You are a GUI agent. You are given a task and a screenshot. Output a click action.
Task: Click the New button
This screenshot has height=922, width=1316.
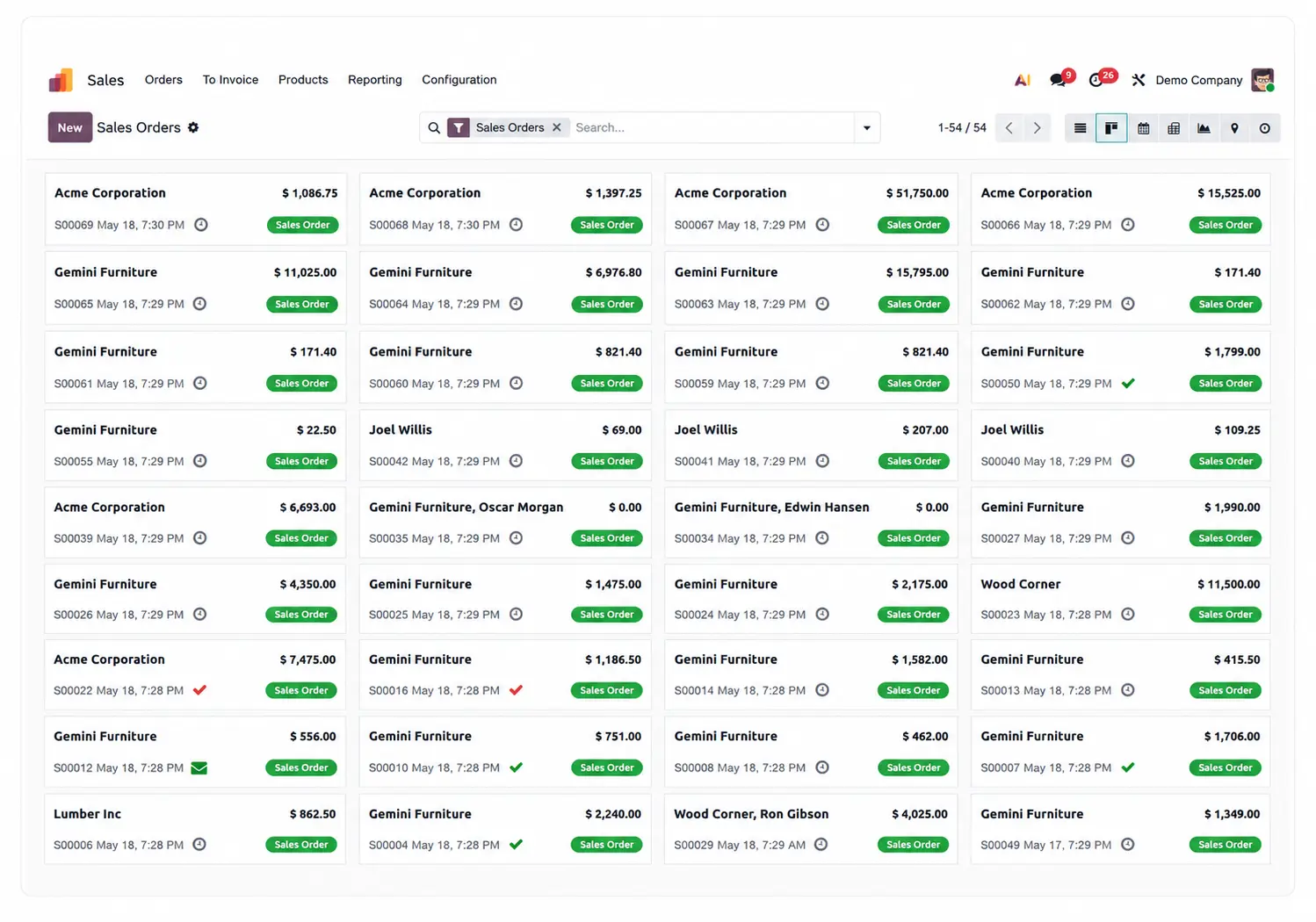tap(70, 127)
